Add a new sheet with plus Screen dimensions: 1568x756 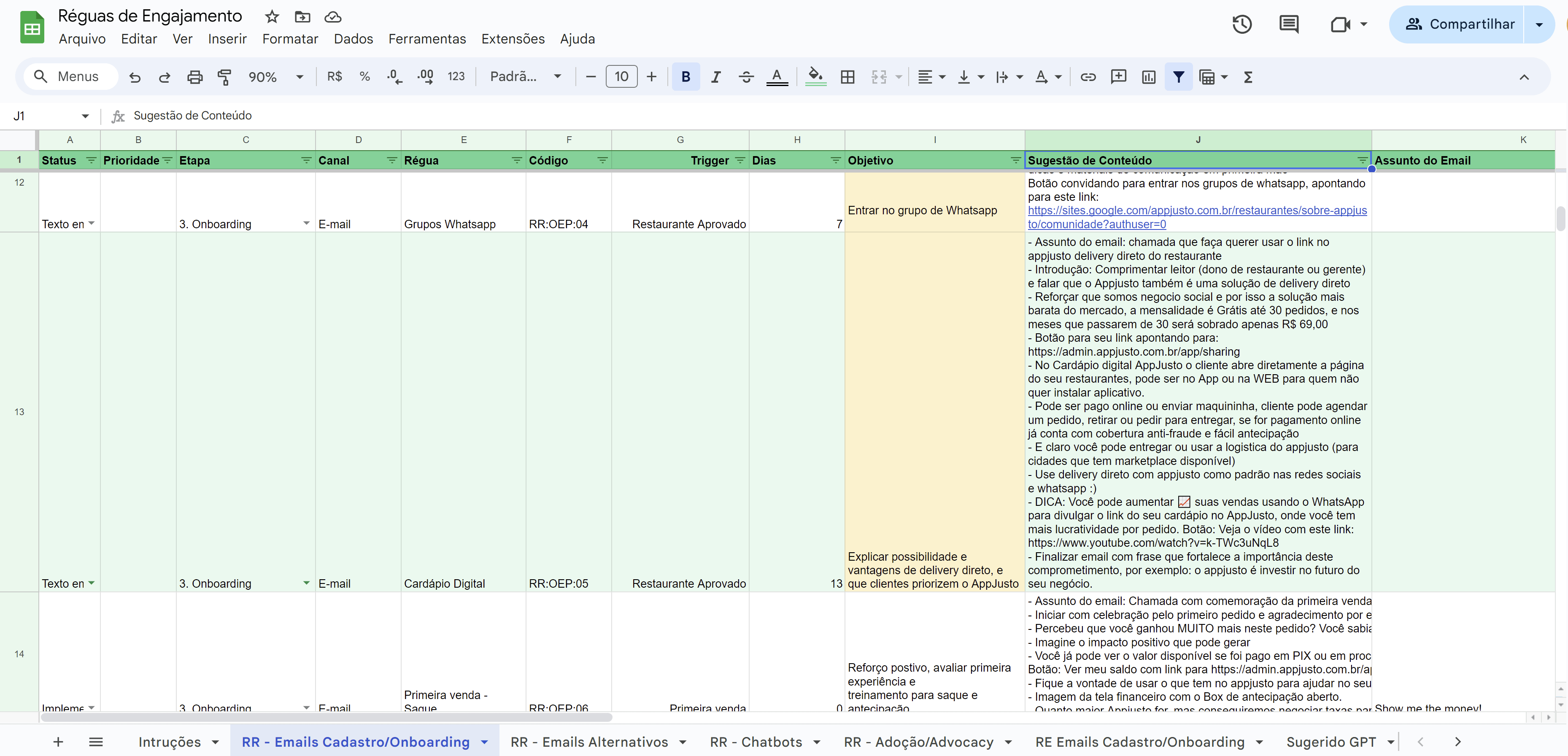tap(59, 741)
